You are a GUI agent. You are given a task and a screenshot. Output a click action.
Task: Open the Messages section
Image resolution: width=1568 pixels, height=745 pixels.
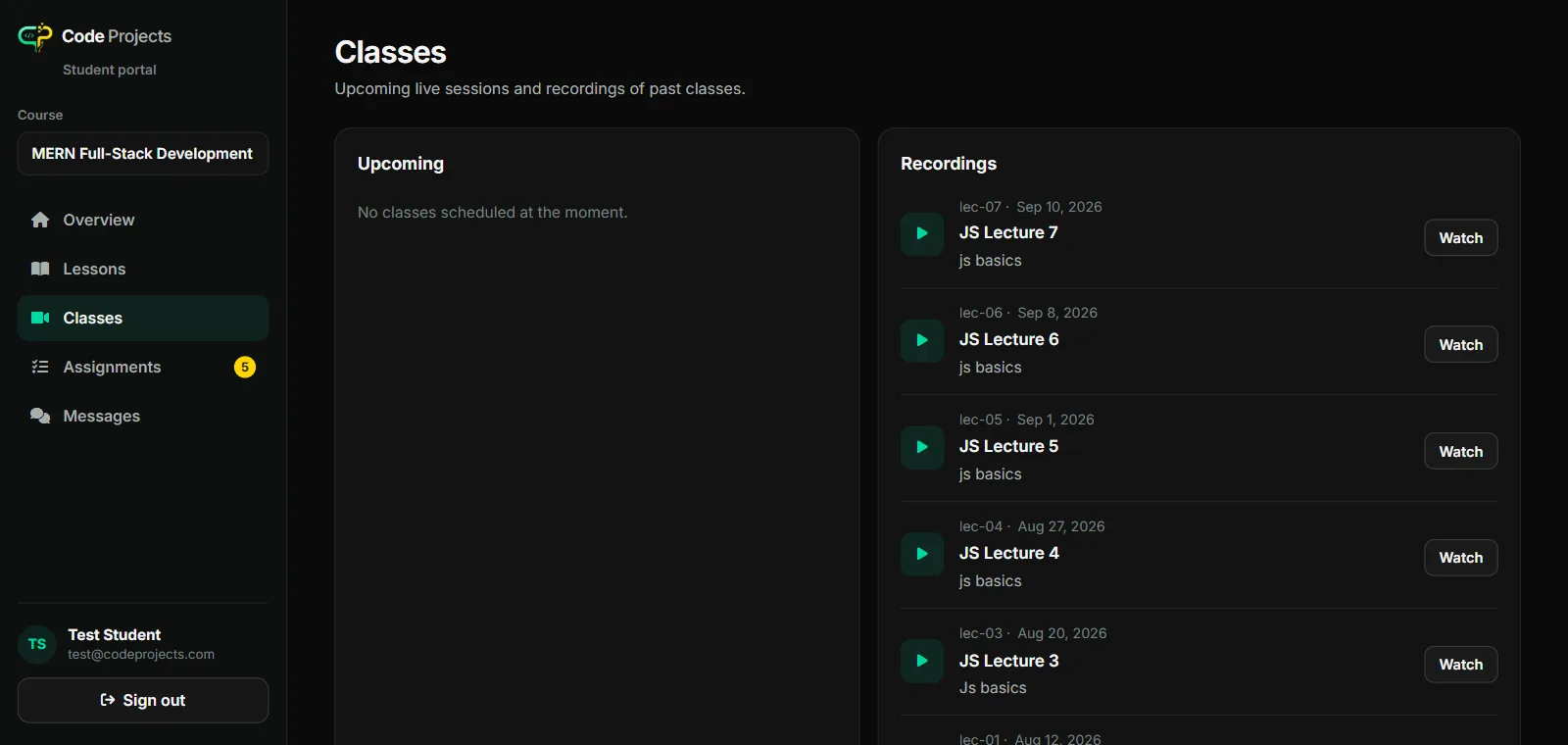click(143, 416)
